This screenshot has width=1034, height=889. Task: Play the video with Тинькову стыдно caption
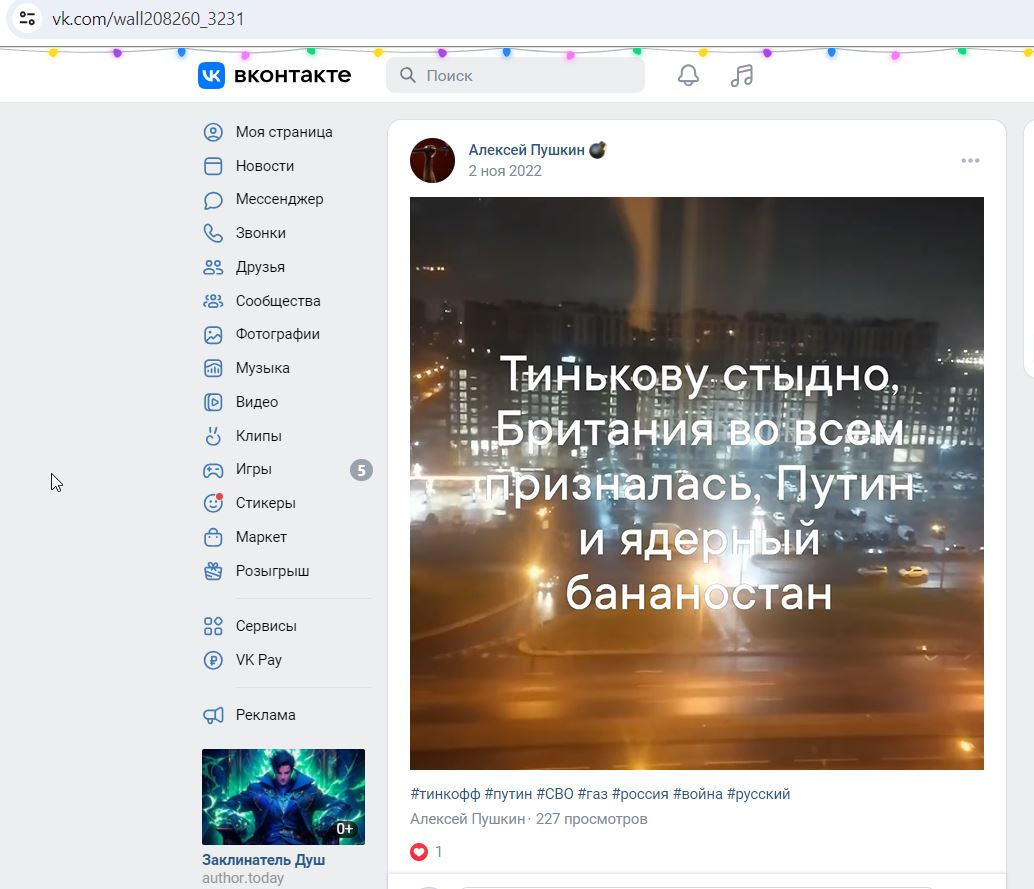click(696, 483)
